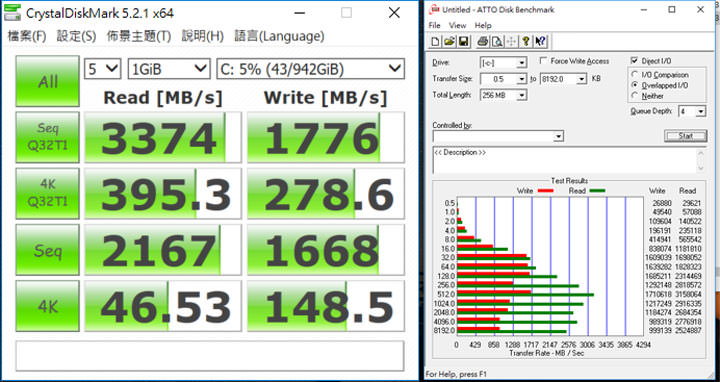Screen dimensions: 720x382
Task: Run the Seq Q32T1 test button
Action: point(47,137)
